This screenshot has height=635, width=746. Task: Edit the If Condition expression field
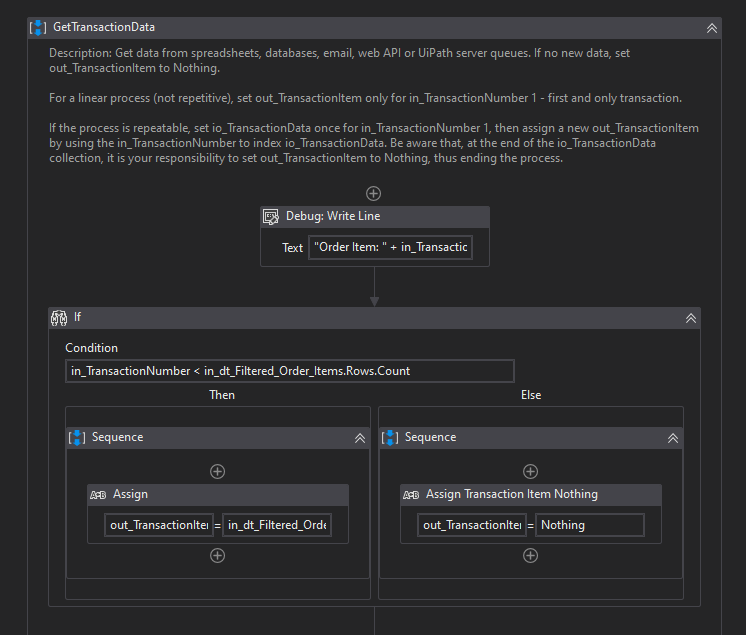[x=290, y=371]
